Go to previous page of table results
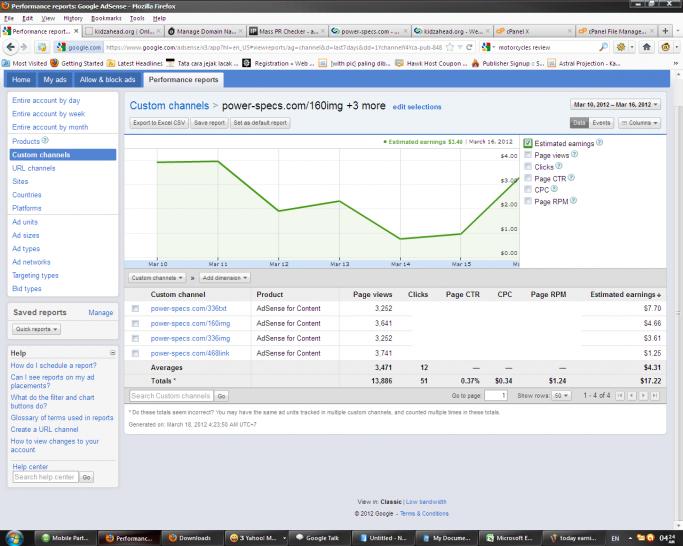Screen dimensions: 683x546 pyautogui.click(x=632, y=396)
